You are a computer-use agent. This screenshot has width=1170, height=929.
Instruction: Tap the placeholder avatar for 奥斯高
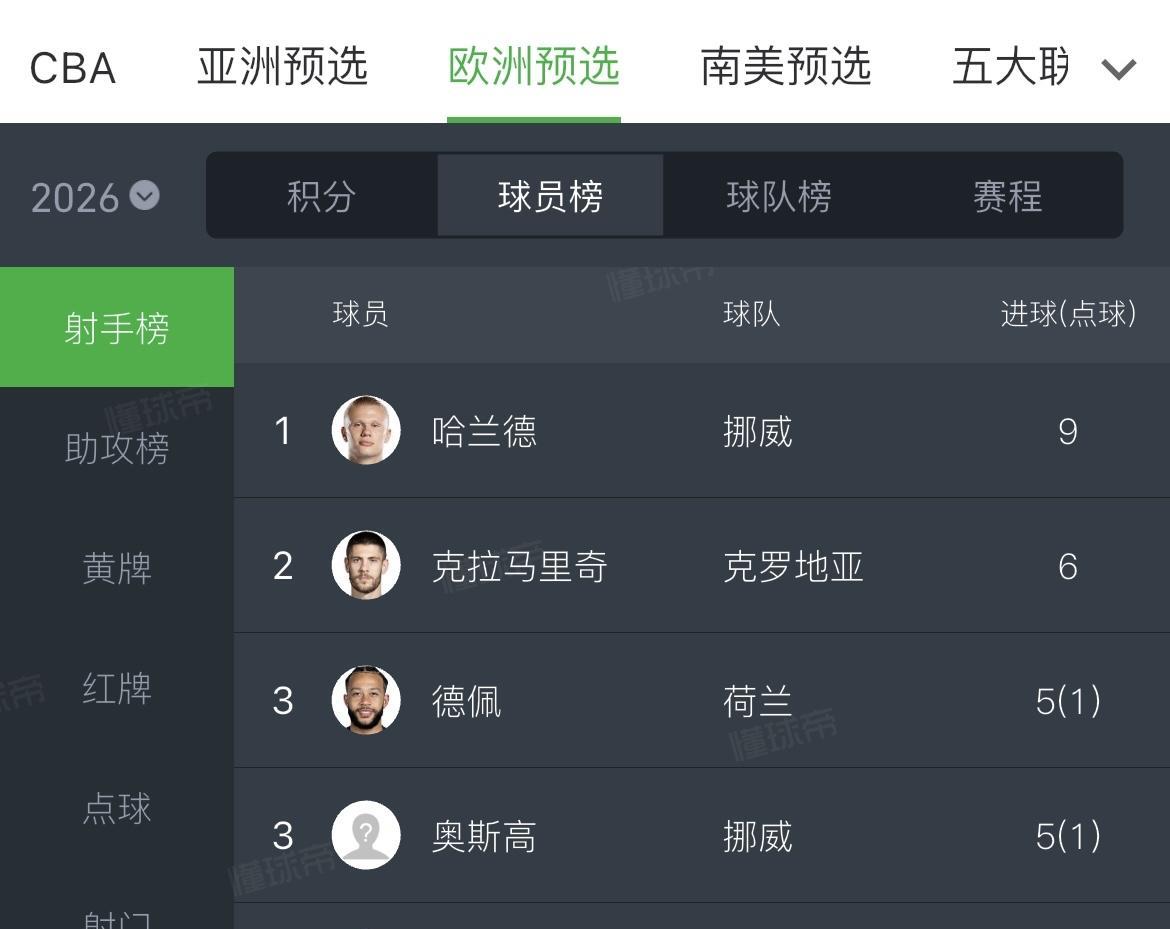pyautogui.click(x=366, y=835)
